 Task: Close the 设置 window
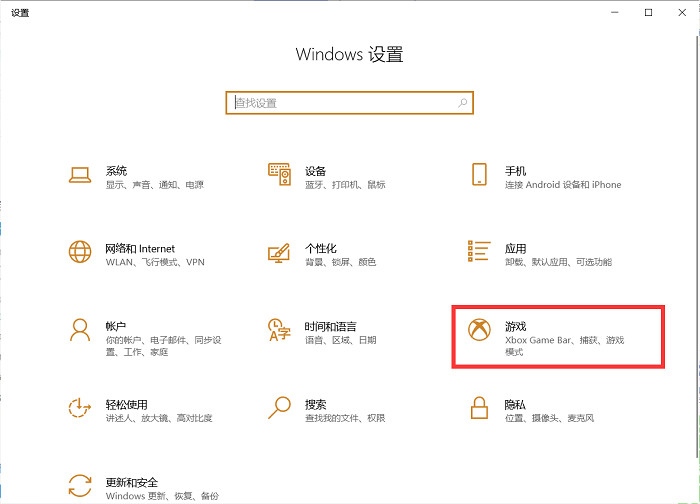682,12
